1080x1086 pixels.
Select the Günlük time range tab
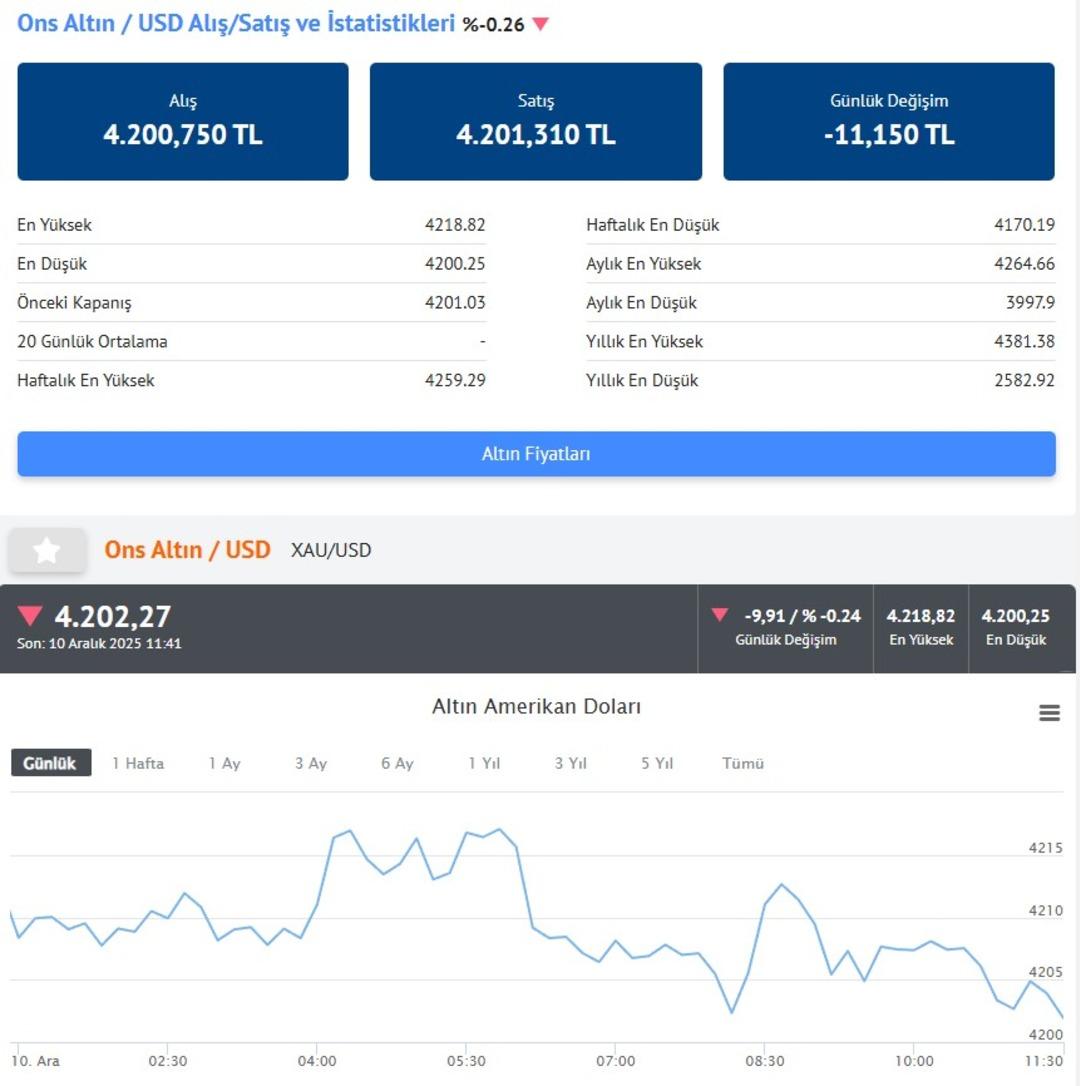pyautogui.click(x=50, y=763)
